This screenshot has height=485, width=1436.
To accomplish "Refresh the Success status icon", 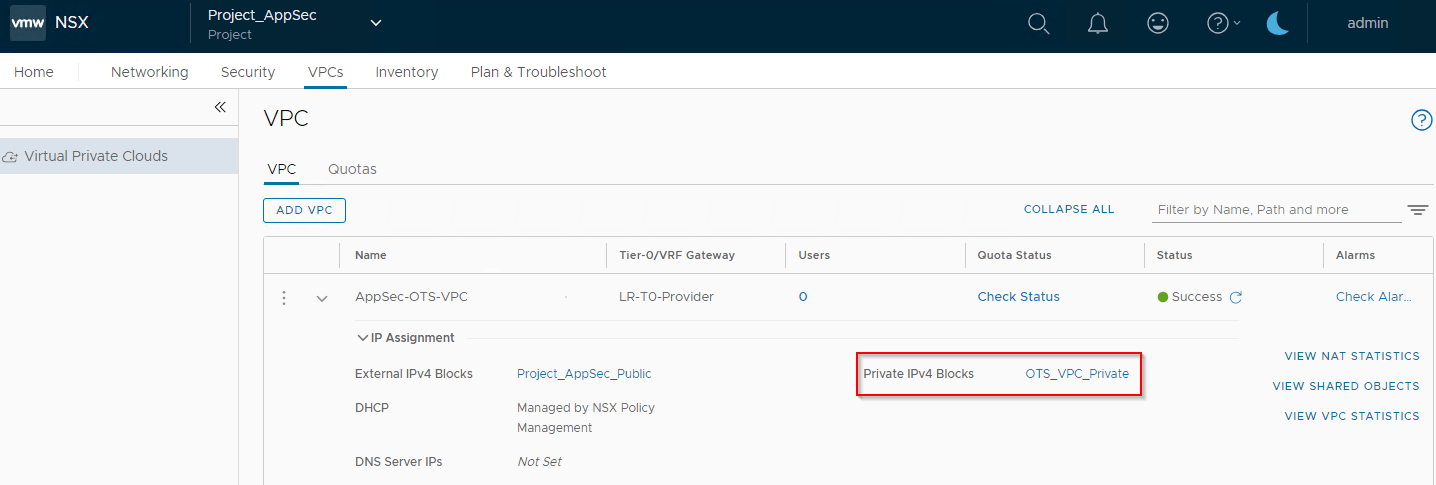I will click(1236, 297).
